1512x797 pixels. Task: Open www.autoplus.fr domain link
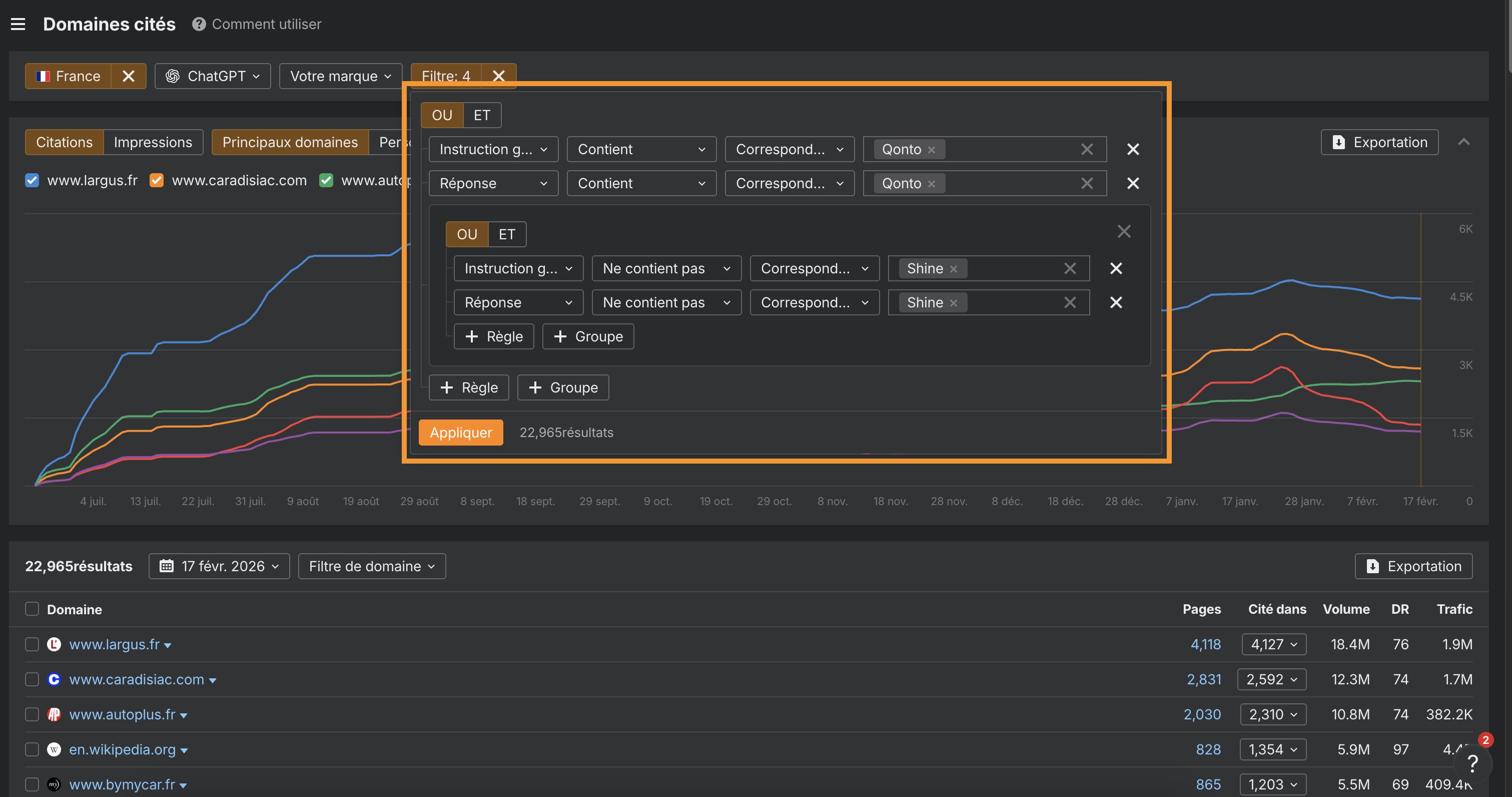coord(122,714)
